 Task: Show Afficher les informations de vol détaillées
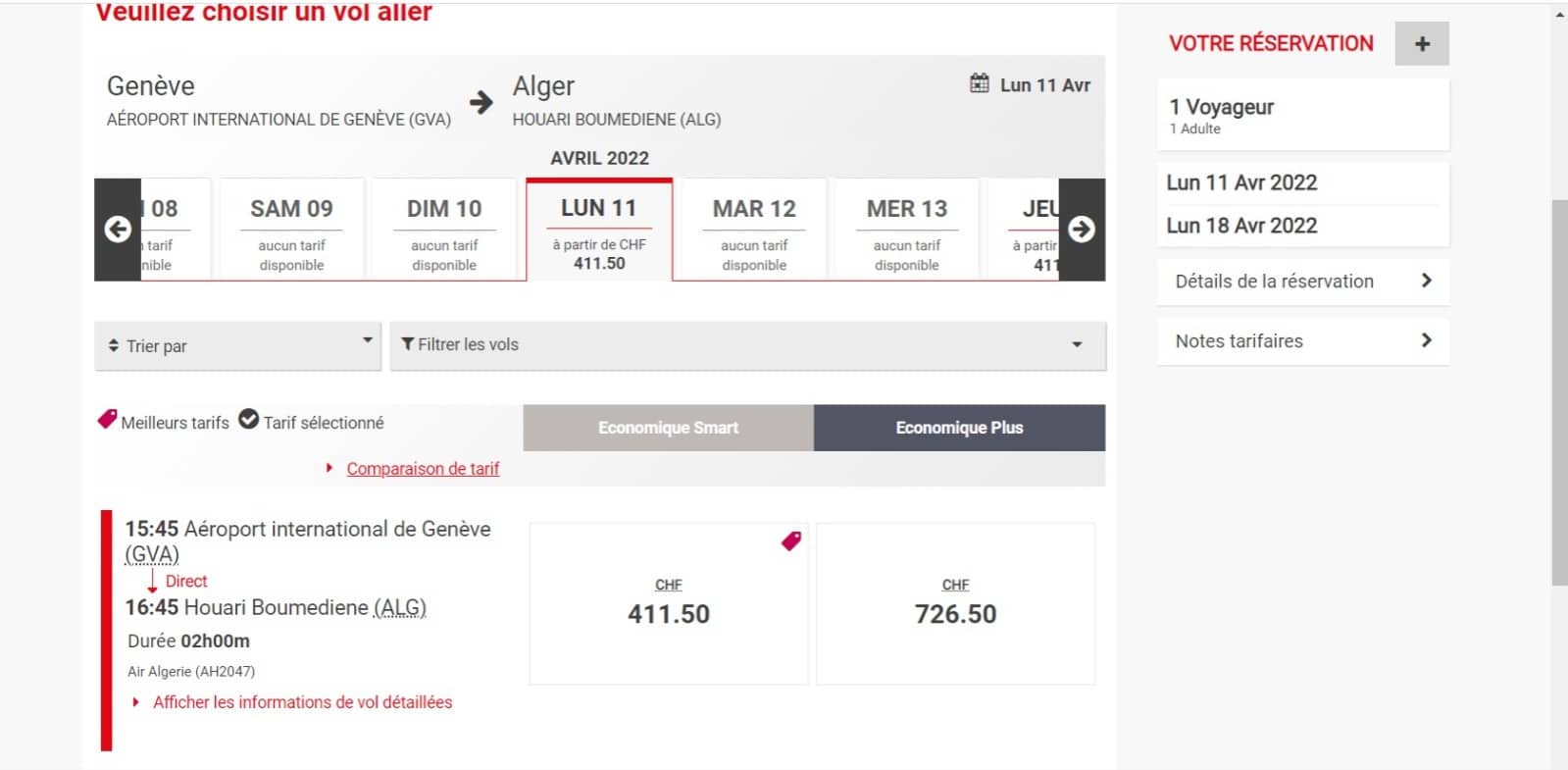[x=302, y=702]
